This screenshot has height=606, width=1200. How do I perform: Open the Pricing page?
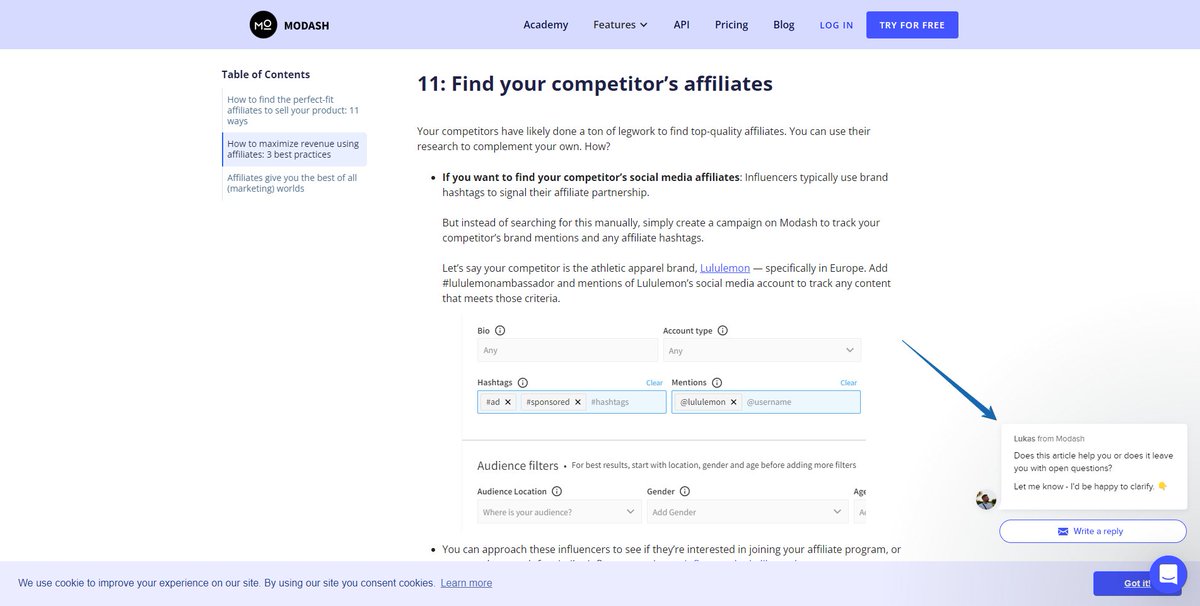tap(731, 25)
